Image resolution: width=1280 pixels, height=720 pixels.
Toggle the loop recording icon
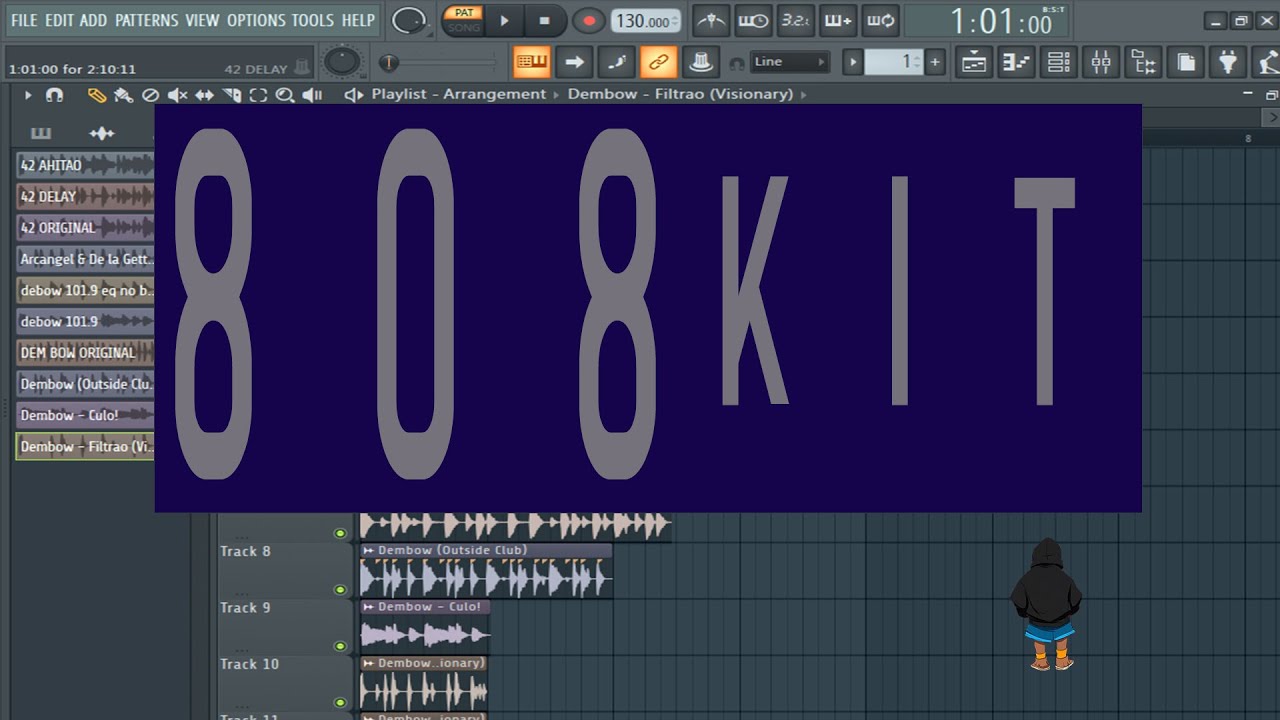tap(880, 20)
